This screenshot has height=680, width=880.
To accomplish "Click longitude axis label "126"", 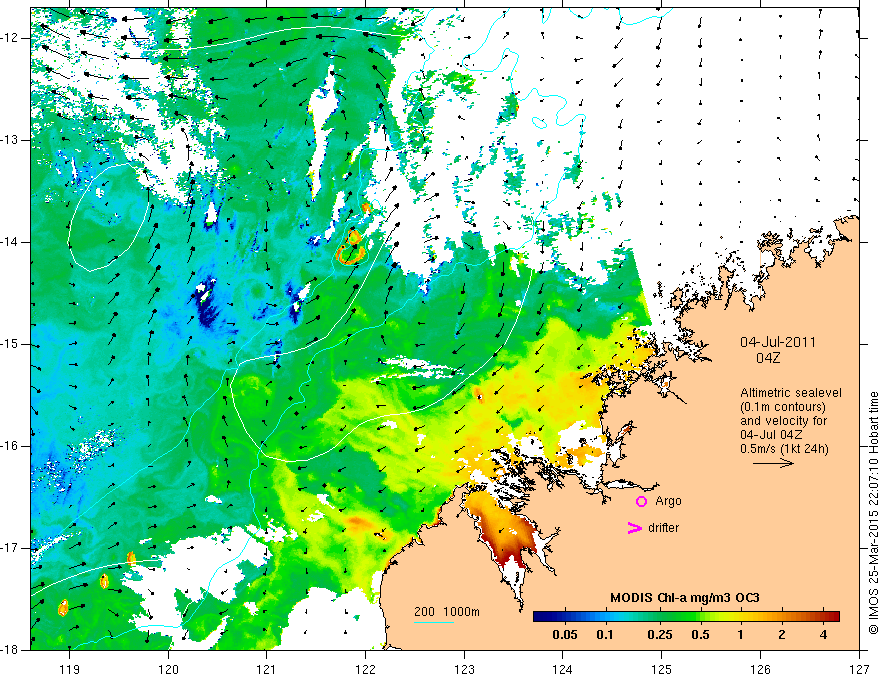I will (760, 669).
